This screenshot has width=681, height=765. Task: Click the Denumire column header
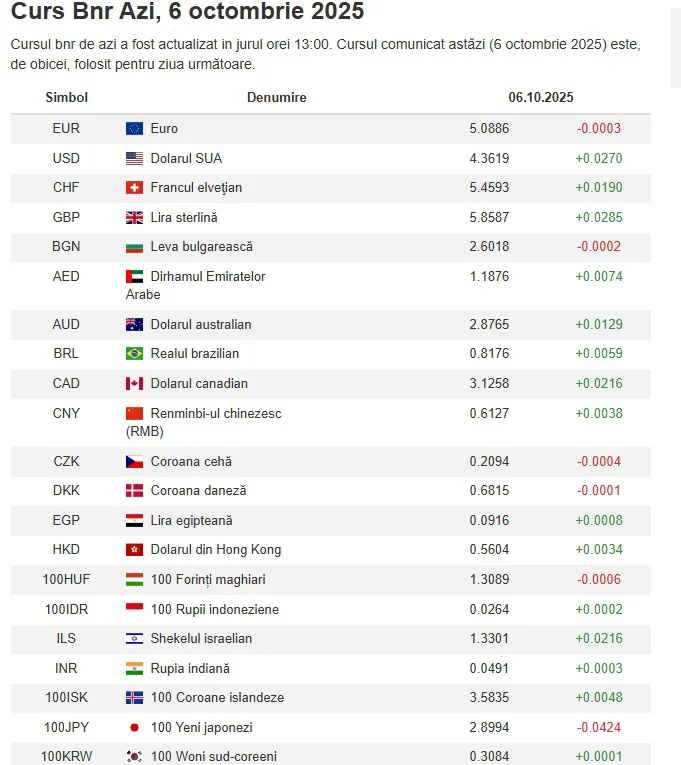point(276,98)
